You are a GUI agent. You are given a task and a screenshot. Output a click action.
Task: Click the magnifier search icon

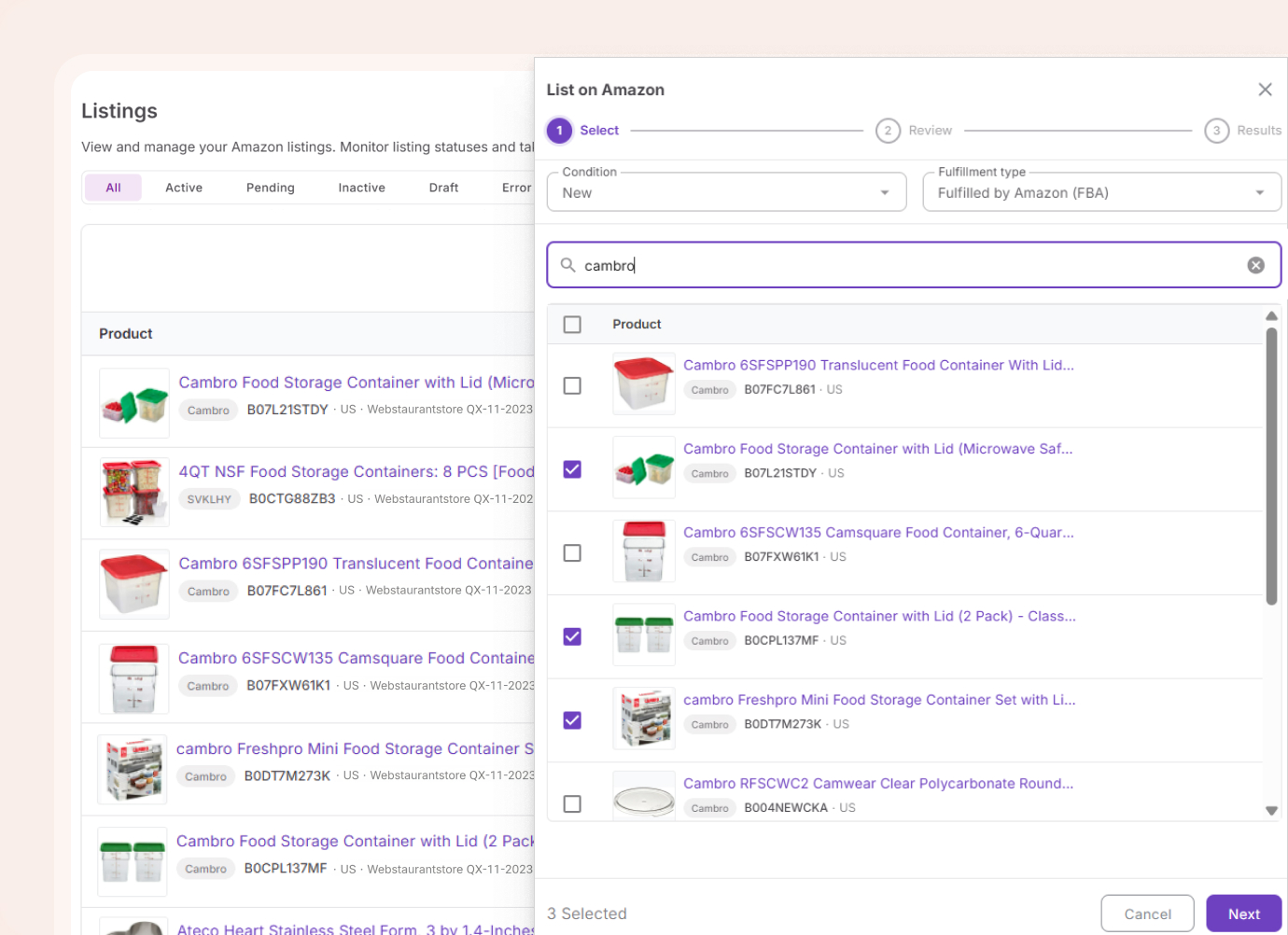pos(567,265)
